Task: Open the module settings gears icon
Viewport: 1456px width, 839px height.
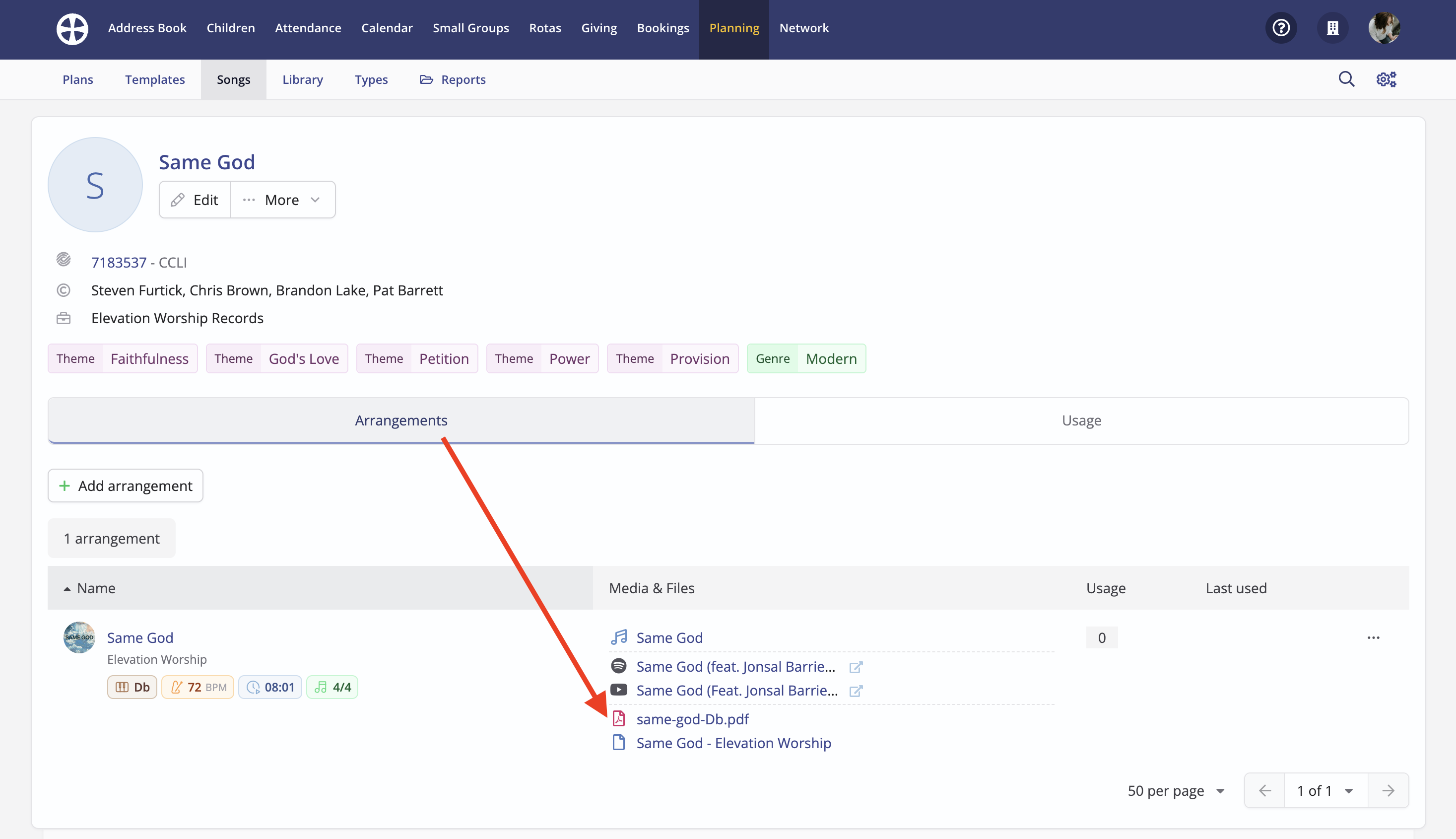Action: click(x=1387, y=79)
